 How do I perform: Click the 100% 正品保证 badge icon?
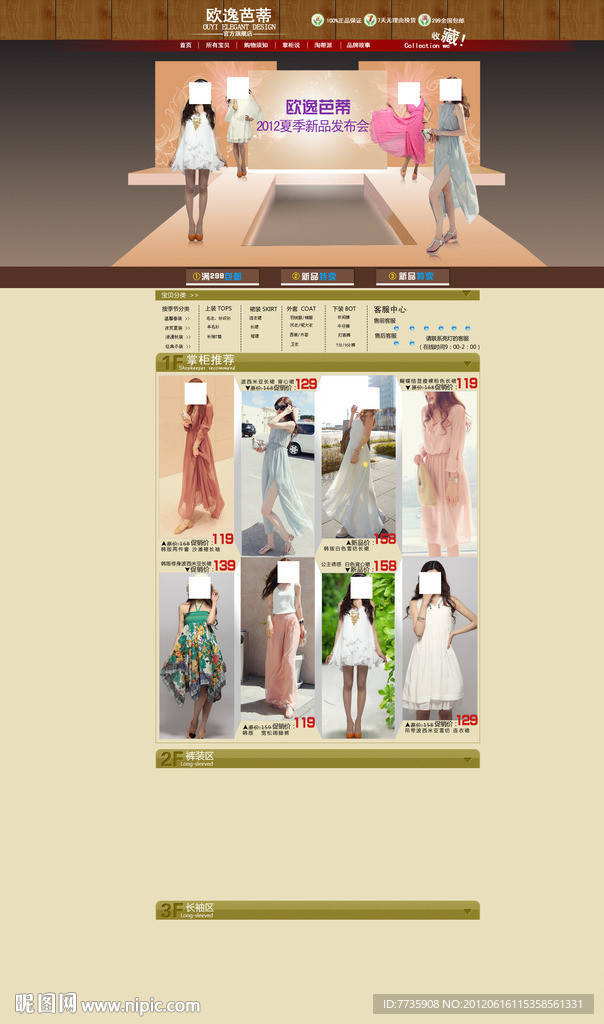pos(318,20)
